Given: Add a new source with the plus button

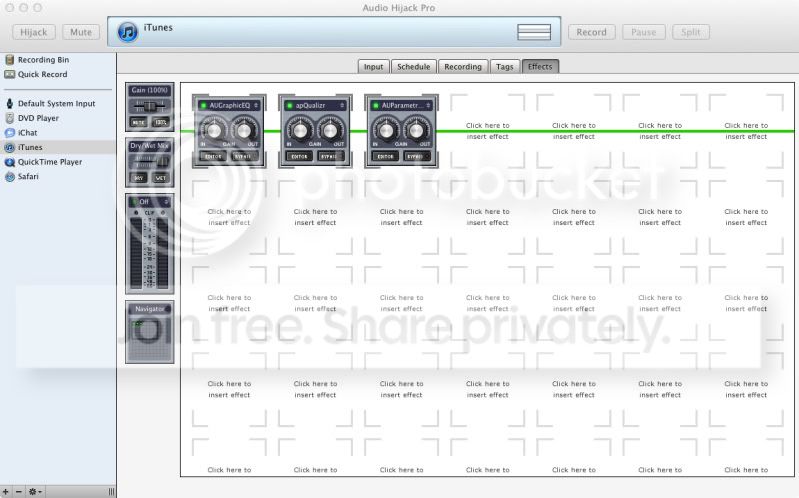Looking at the screenshot, I should [6, 491].
